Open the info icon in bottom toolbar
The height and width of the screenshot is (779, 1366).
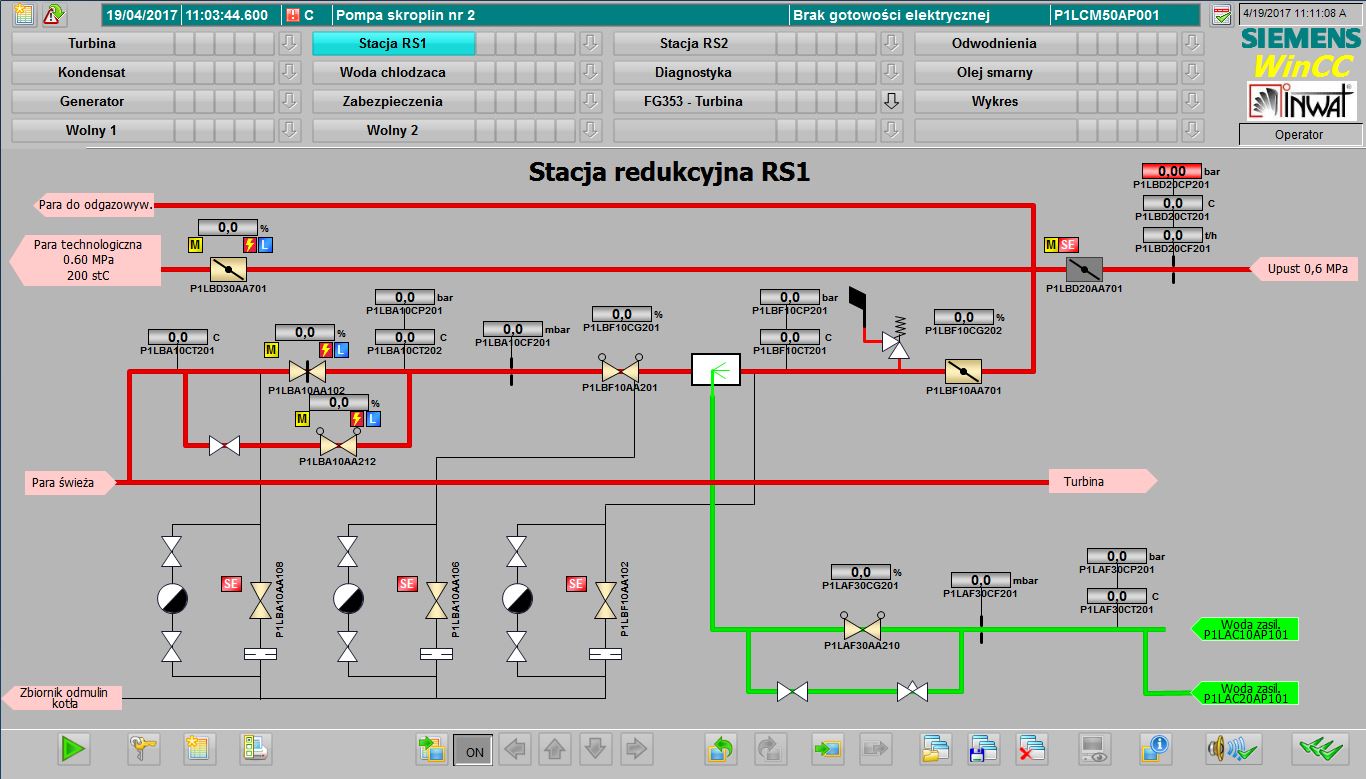1155,747
